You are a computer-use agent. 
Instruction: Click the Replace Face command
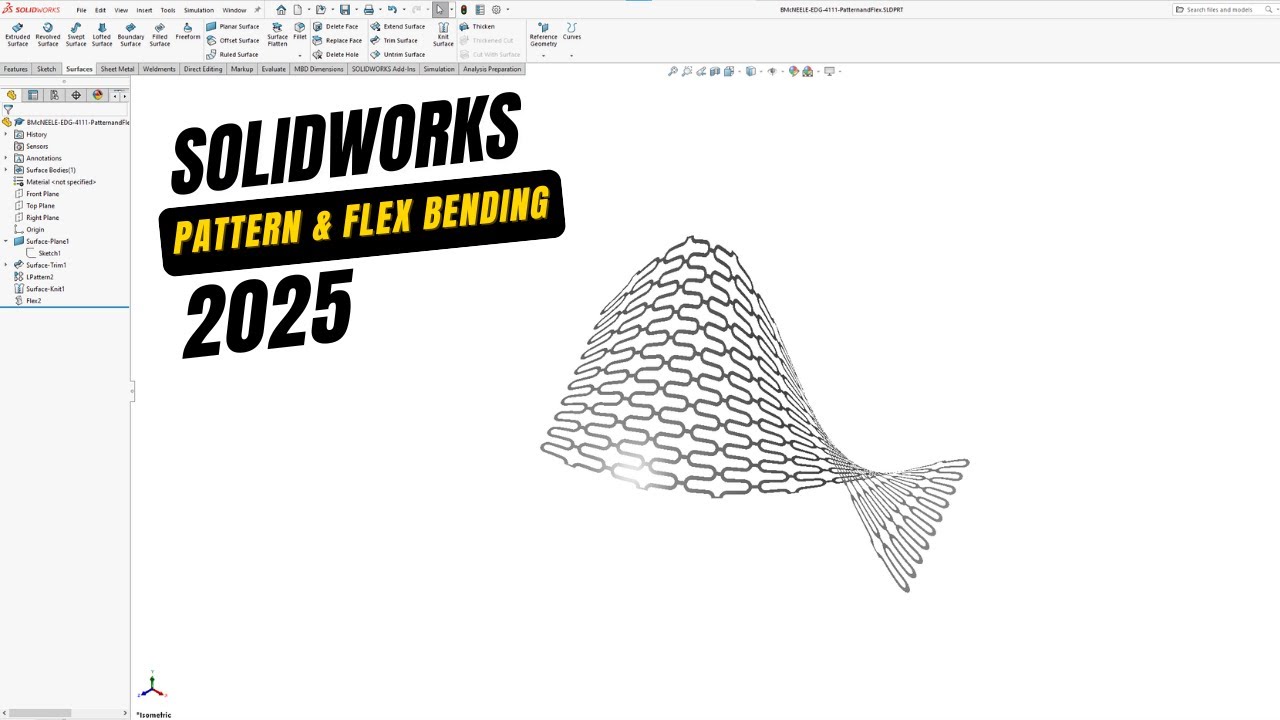pos(337,41)
